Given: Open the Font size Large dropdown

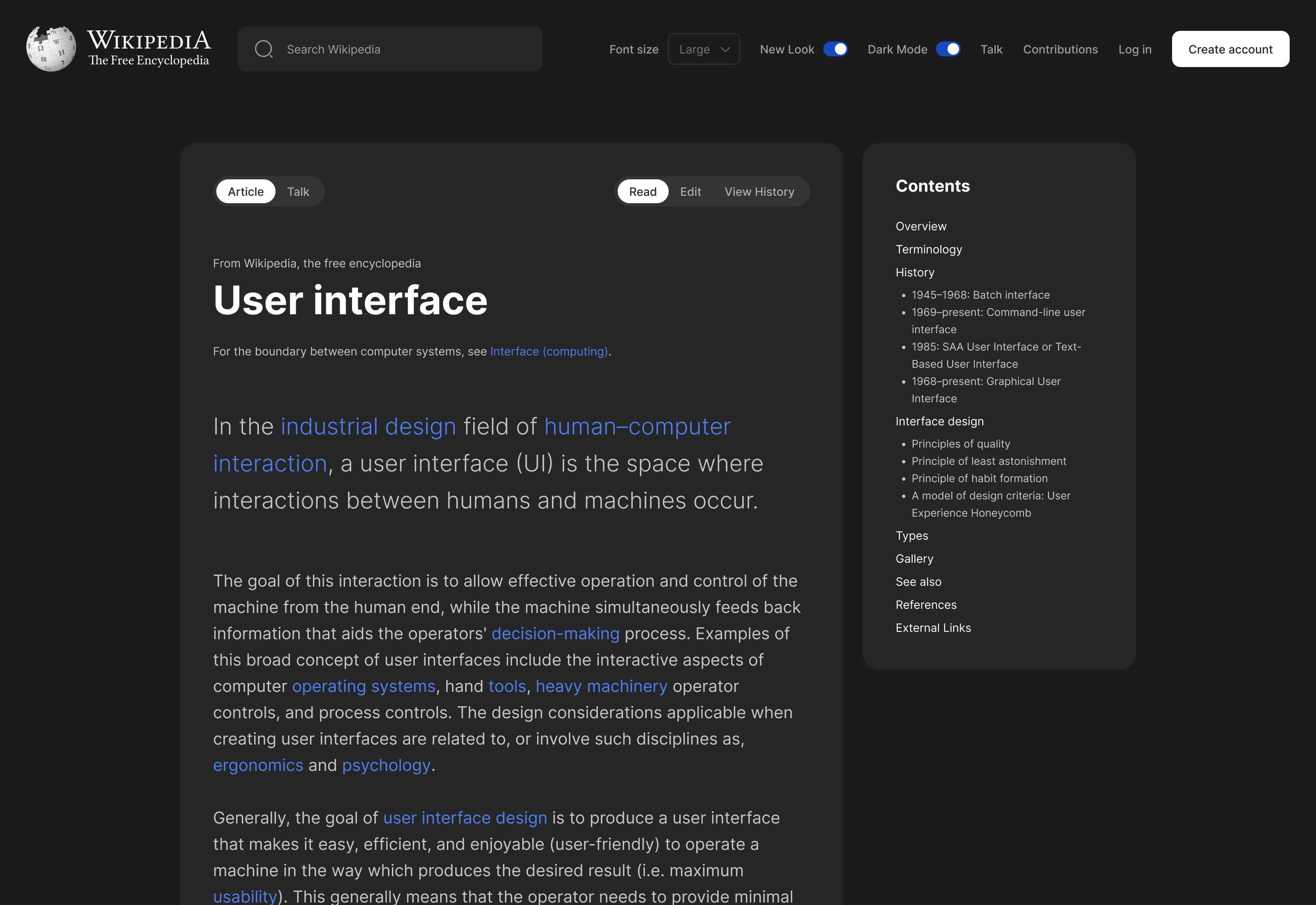Looking at the screenshot, I should (x=703, y=49).
